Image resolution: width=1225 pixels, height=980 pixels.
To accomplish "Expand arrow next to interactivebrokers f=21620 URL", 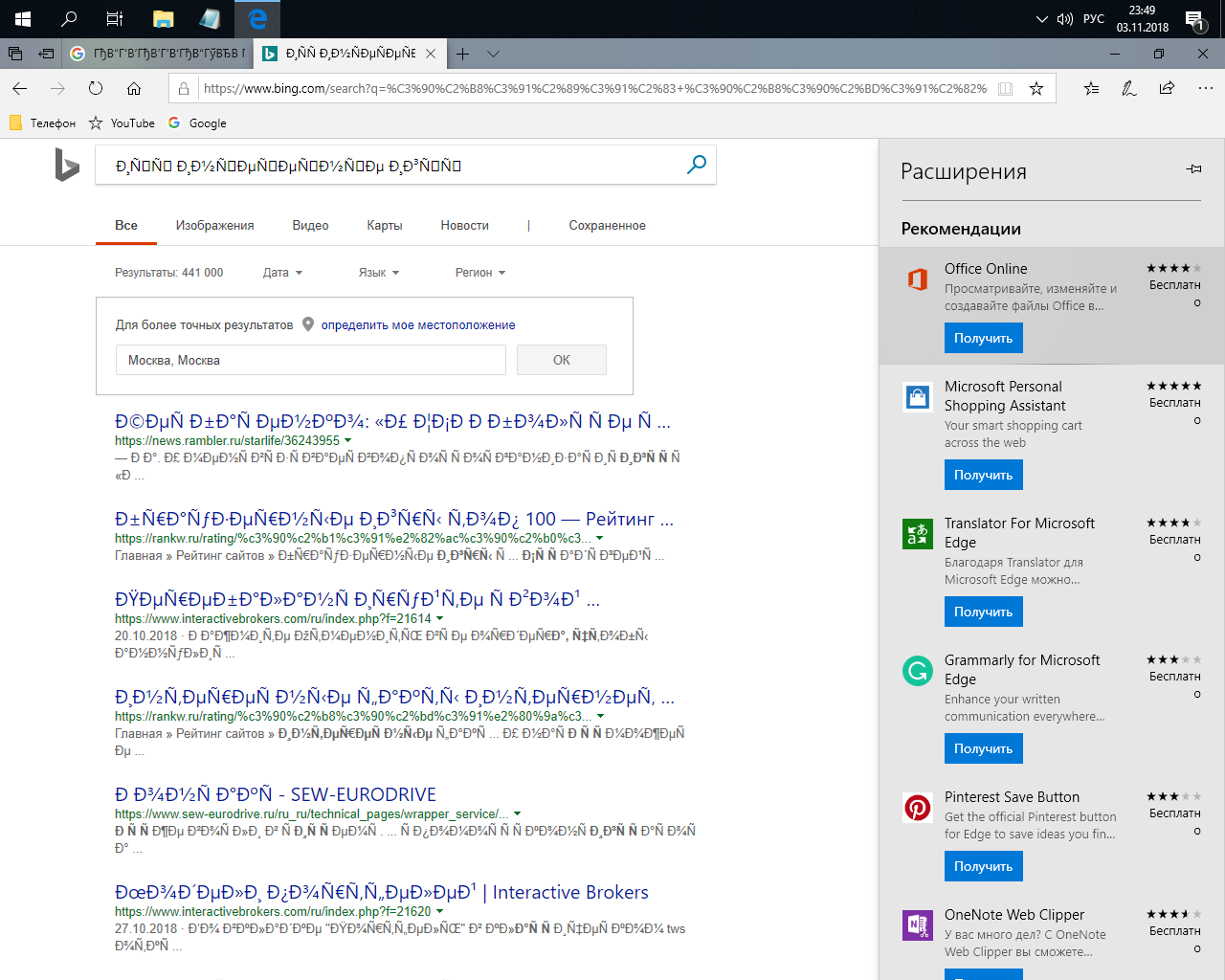I will (x=440, y=912).
